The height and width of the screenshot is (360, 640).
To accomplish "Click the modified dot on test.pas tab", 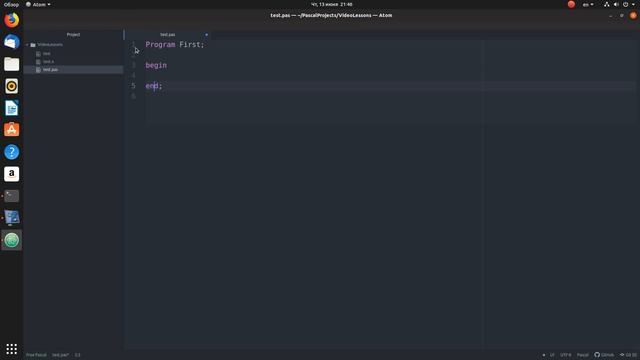I will (x=207, y=35).
